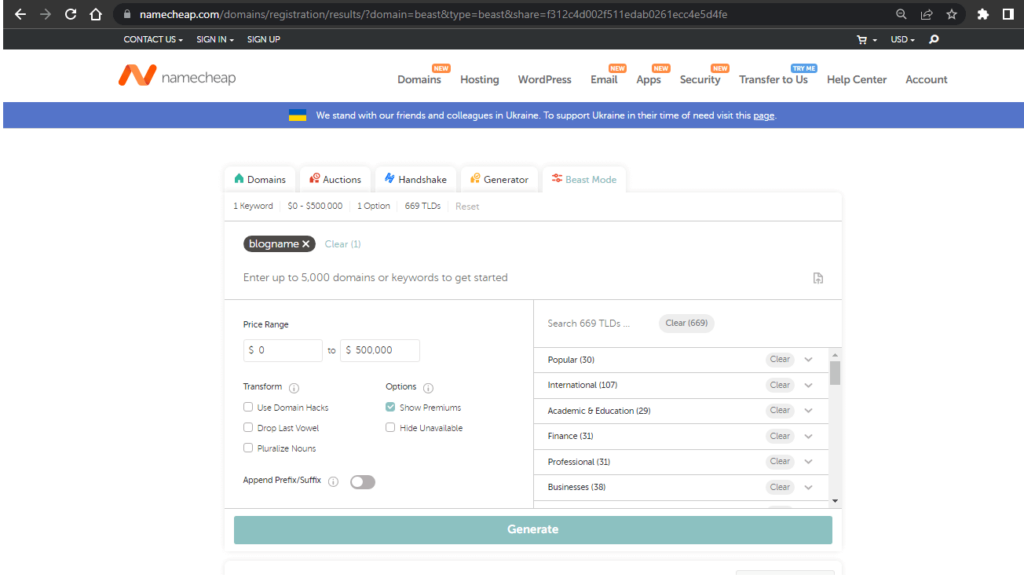Click the Reset filters link
Viewport: 1024px width, 578px height.
[467, 206]
